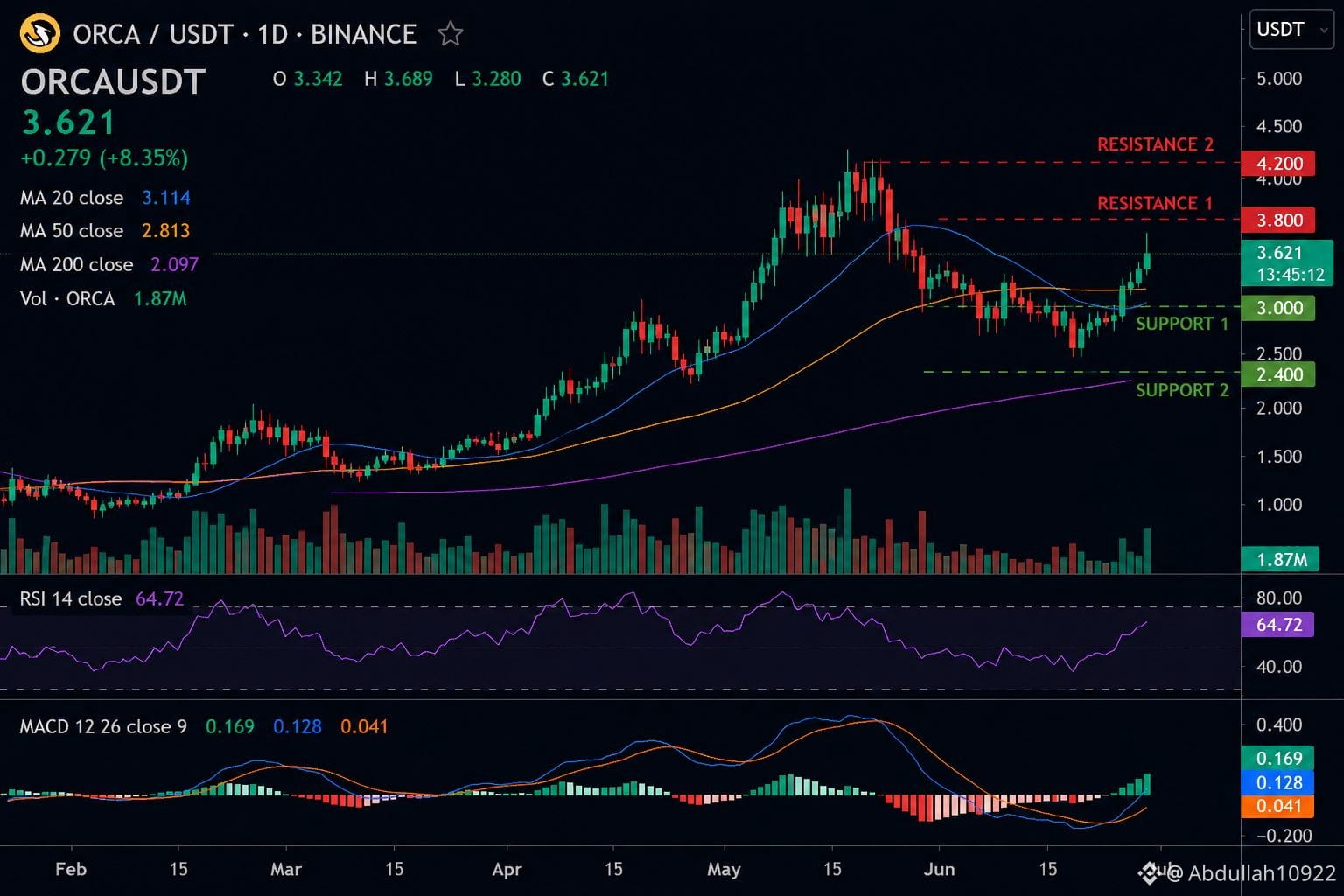The image size is (1344, 896).
Task: Open the USDT currency dropdown
Action: pos(1291,30)
